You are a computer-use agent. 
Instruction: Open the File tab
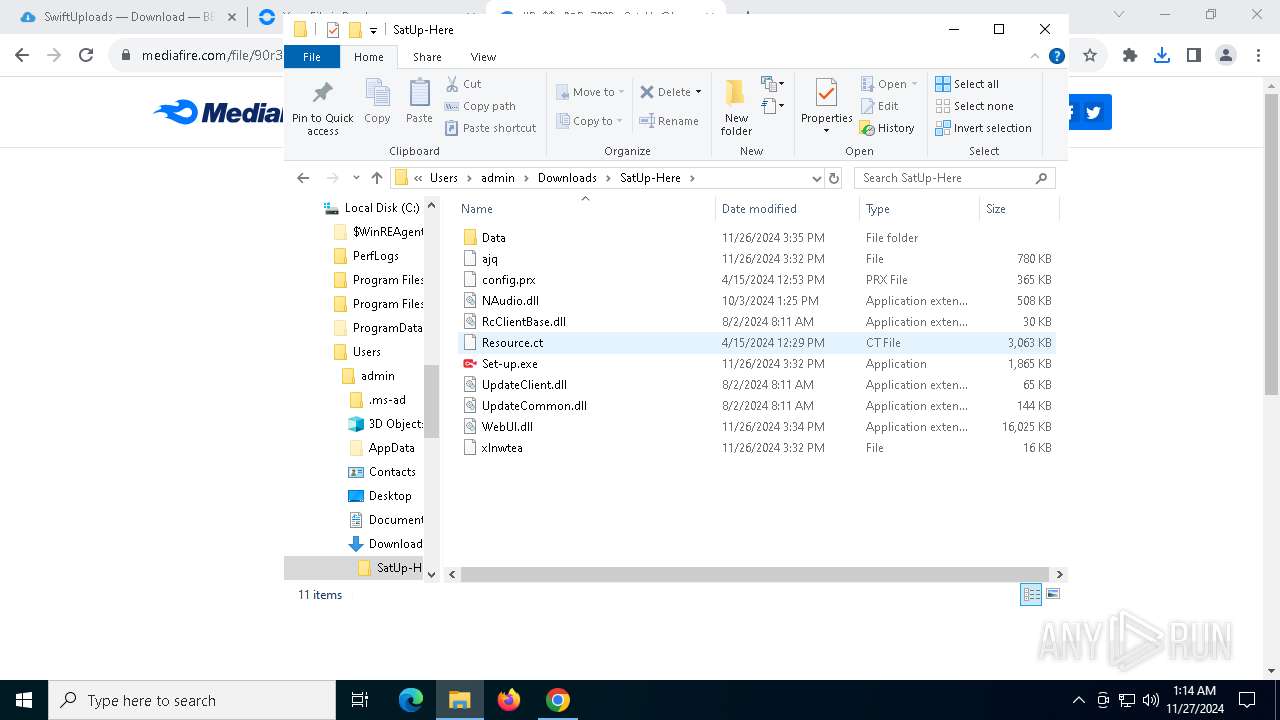point(312,57)
